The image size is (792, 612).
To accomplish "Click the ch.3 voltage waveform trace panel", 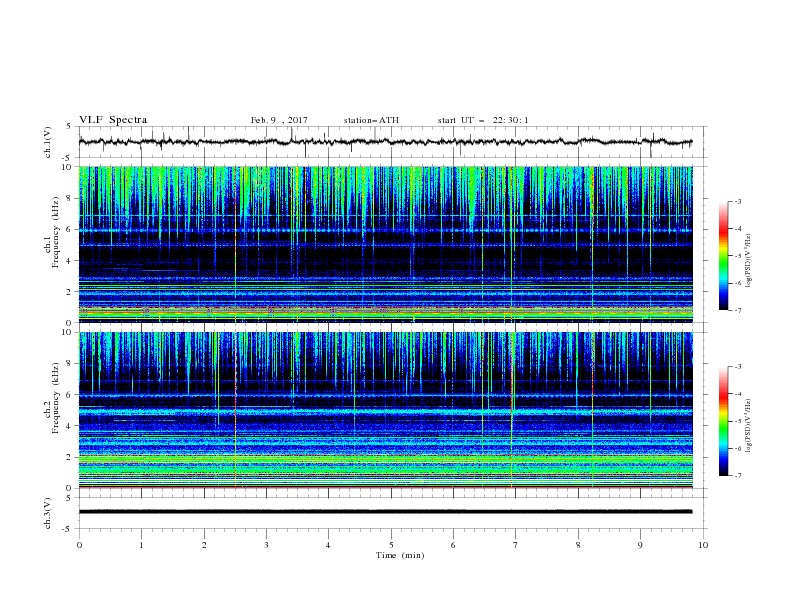I will tap(393, 513).
